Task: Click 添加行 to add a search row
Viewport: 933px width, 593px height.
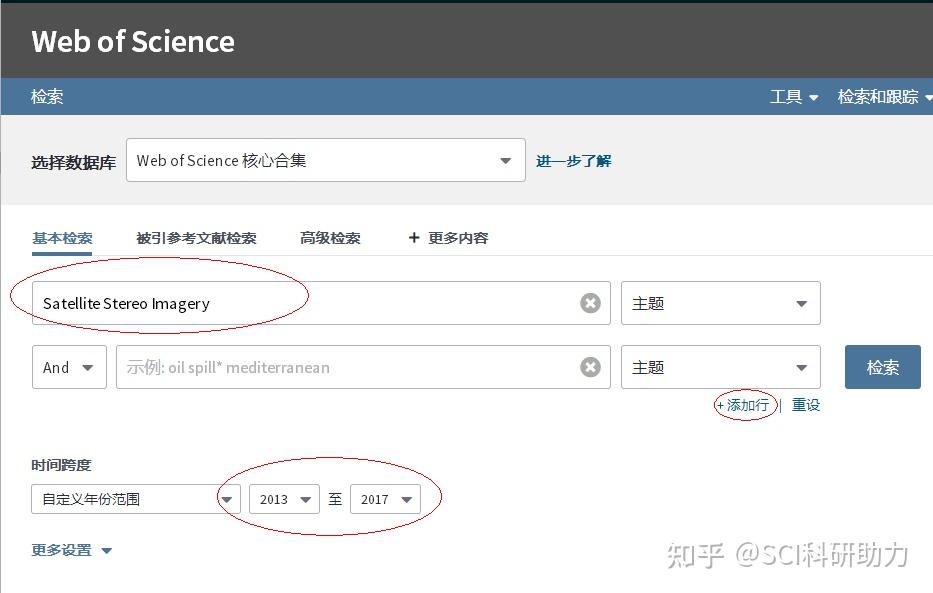Action: (743, 405)
